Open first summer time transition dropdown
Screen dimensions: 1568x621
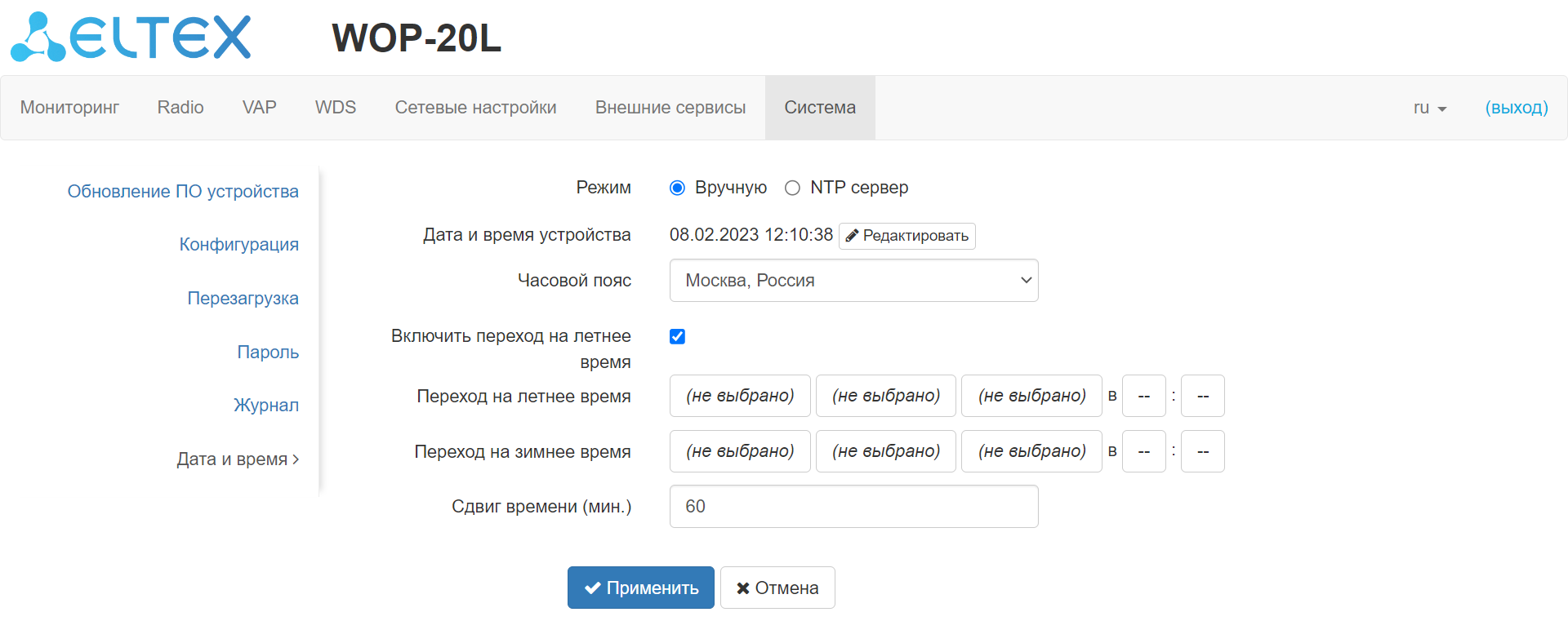[740, 396]
